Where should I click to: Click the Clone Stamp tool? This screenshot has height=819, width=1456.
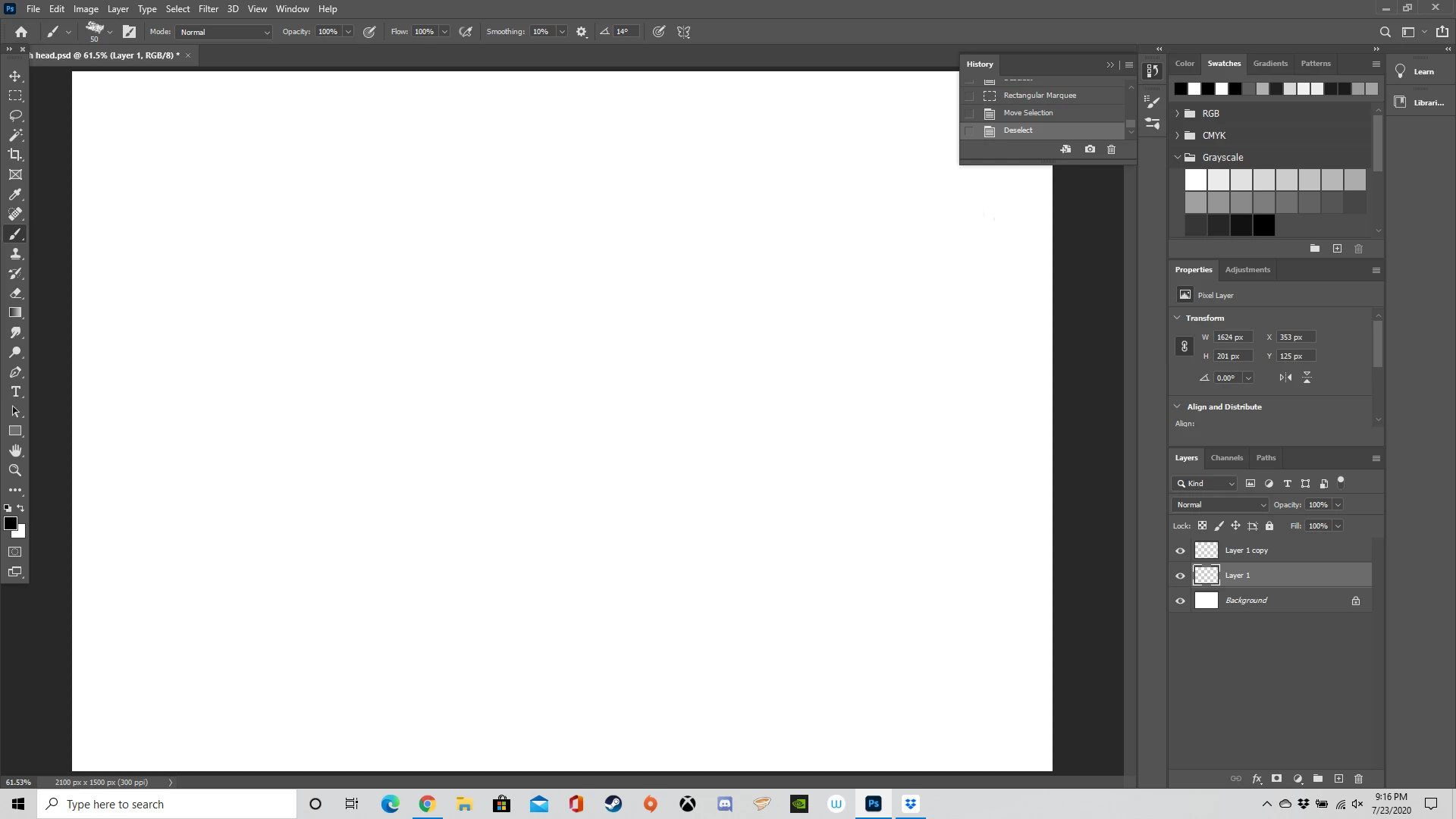point(15,253)
